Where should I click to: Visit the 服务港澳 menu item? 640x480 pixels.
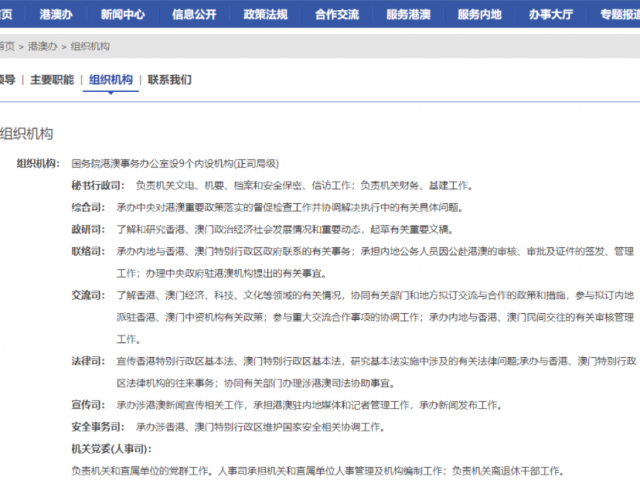(409, 15)
